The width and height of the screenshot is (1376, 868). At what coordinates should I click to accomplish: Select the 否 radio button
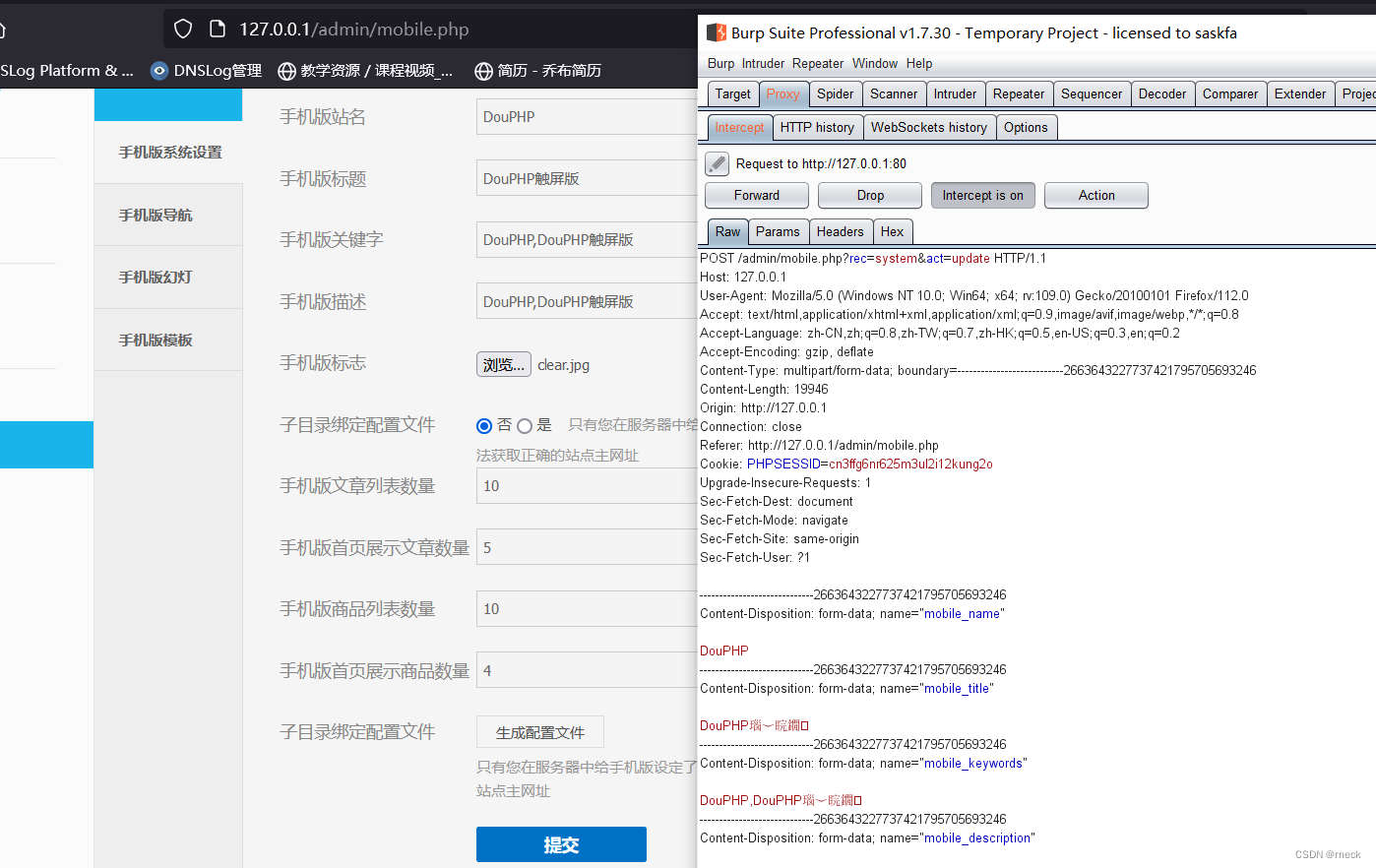pyautogui.click(x=484, y=425)
